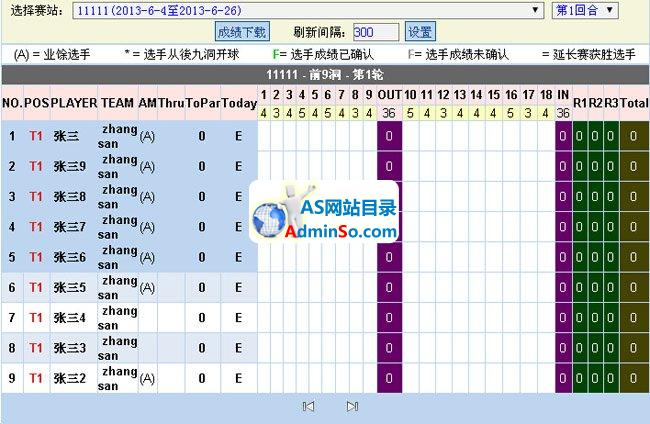This screenshot has height=424, width=650.
Task: Open the tournament station selection dropdown
Action: [308, 10]
